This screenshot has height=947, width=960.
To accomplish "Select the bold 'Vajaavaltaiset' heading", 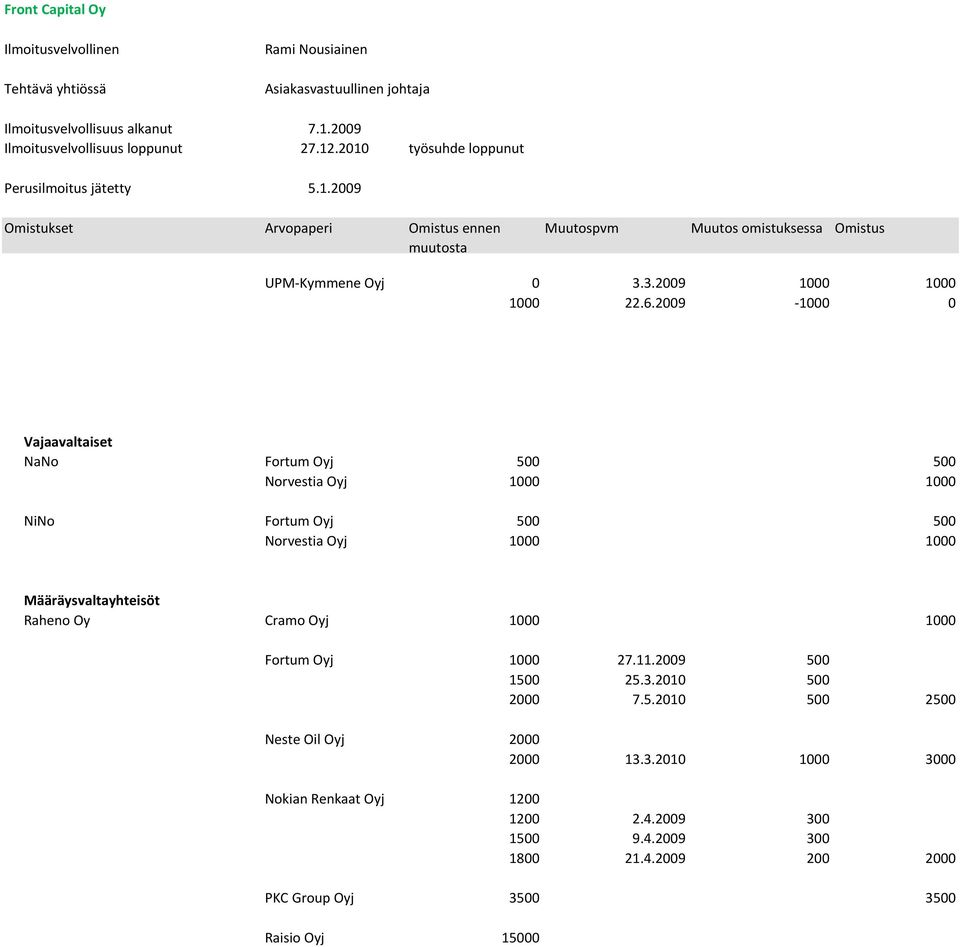I will [68, 442].
